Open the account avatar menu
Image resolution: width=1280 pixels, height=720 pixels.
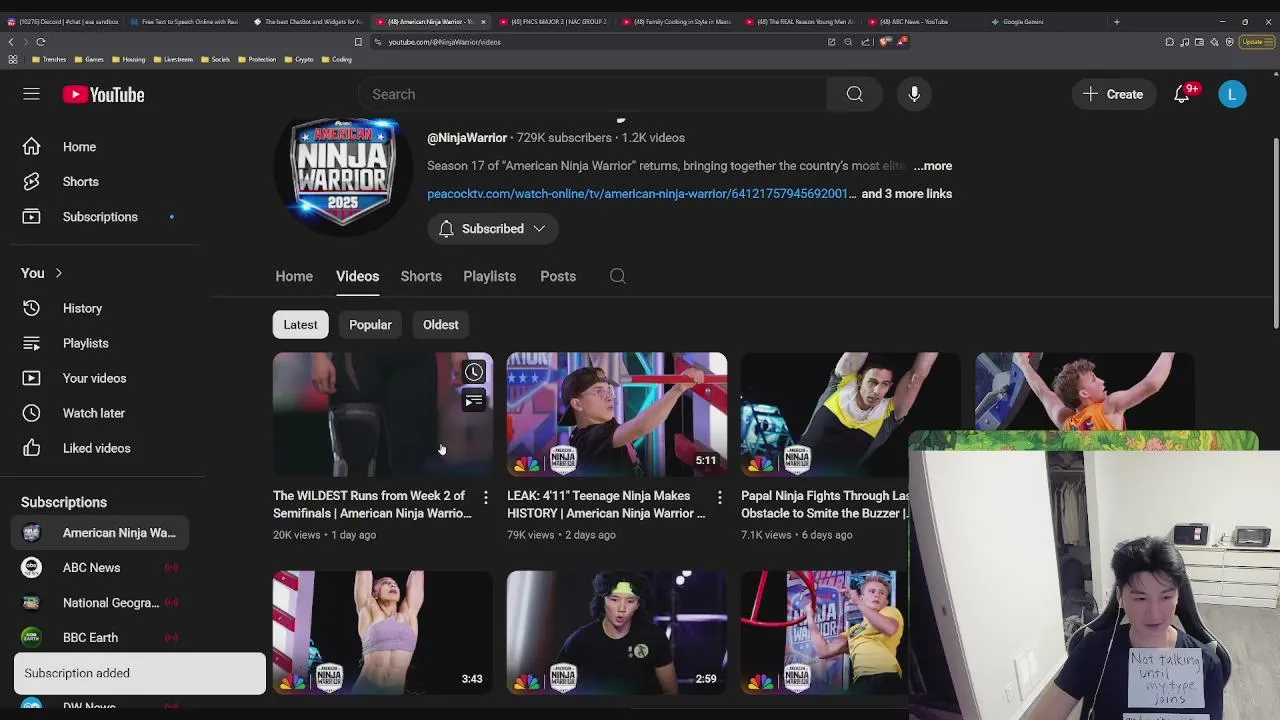click(x=1232, y=94)
